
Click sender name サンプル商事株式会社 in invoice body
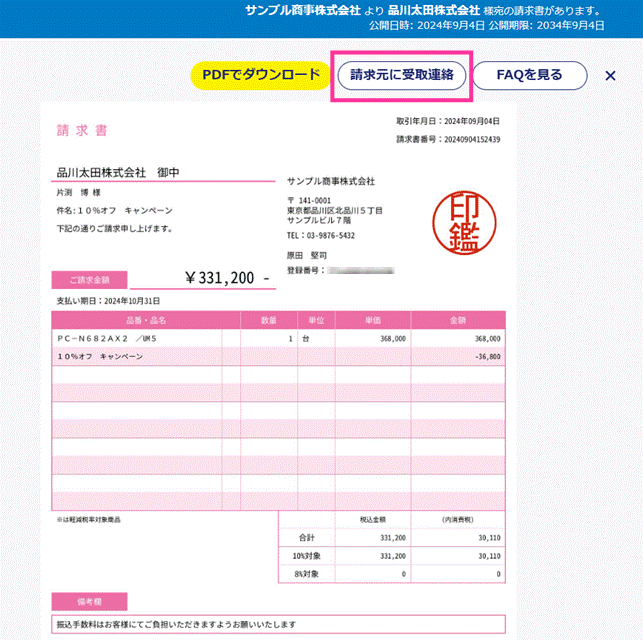(x=331, y=181)
